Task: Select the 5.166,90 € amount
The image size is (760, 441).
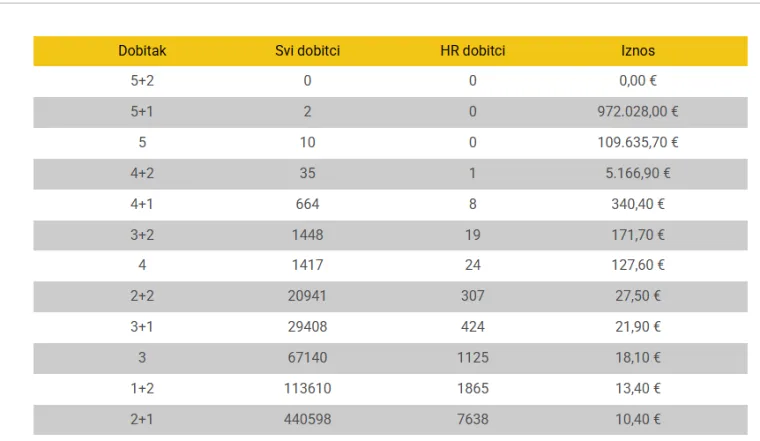Action: click(x=638, y=173)
